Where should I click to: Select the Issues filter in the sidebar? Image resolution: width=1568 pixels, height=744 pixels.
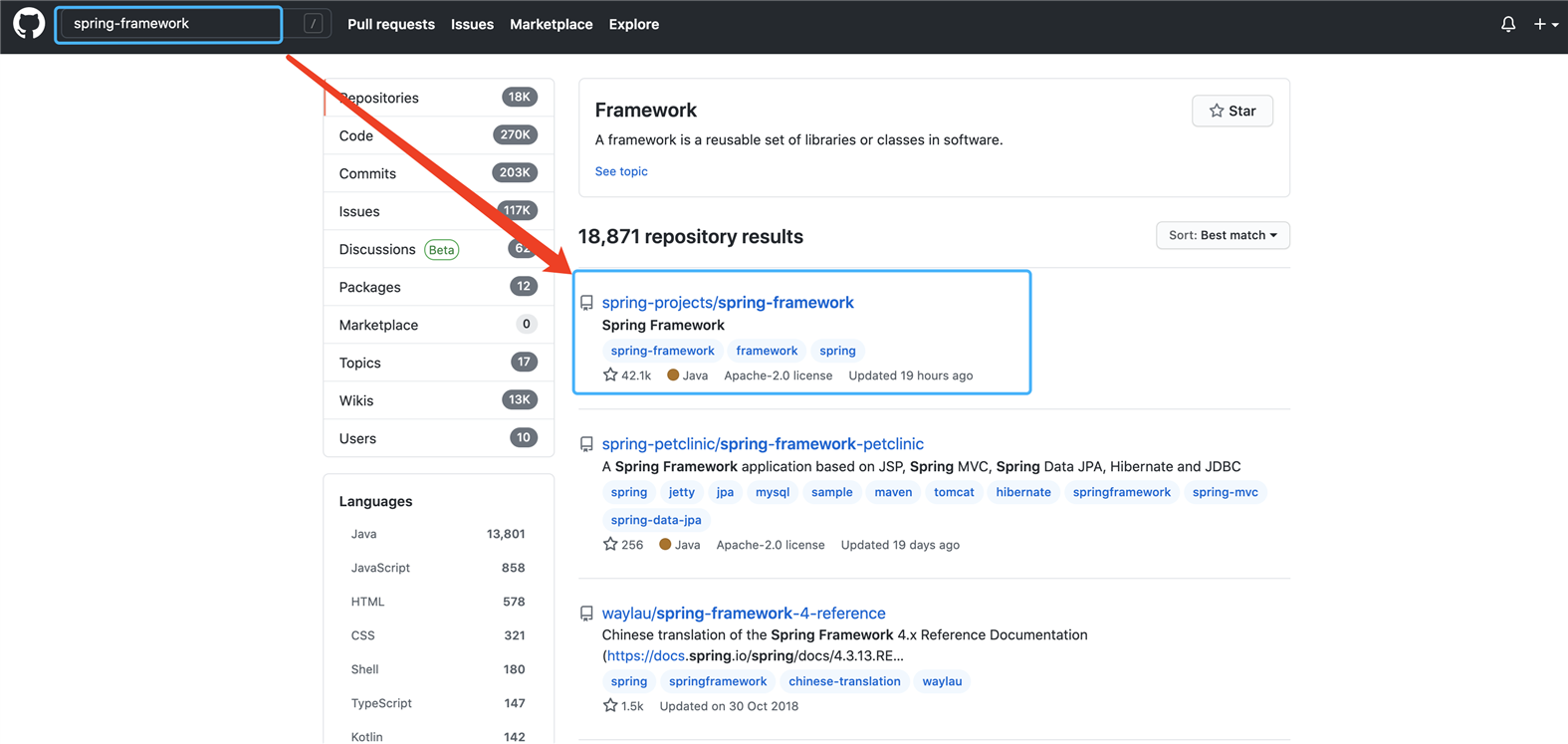coord(439,211)
